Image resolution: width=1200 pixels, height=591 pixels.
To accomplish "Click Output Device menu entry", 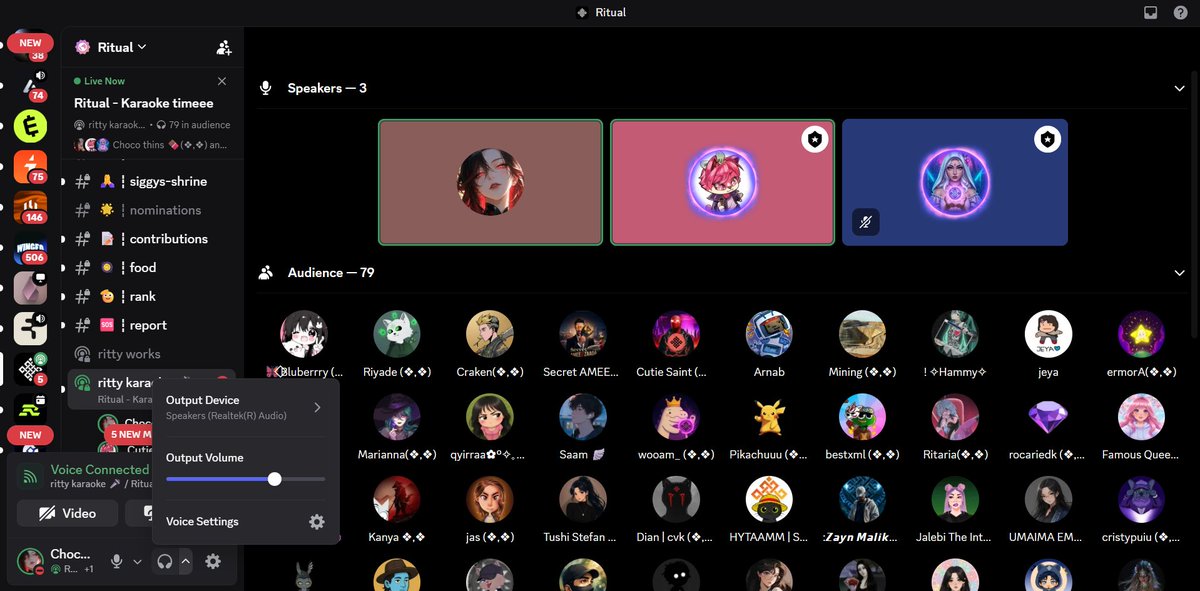I will coord(245,407).
